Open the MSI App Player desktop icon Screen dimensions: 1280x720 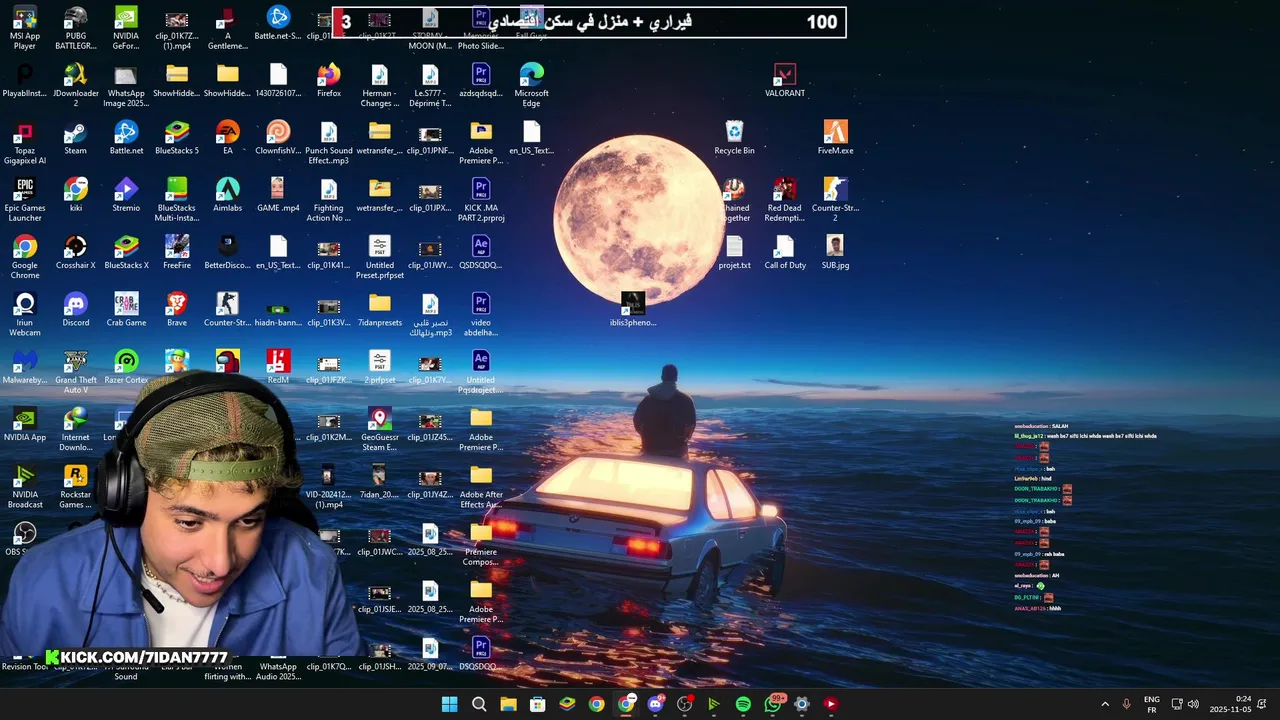coord(25,28)
